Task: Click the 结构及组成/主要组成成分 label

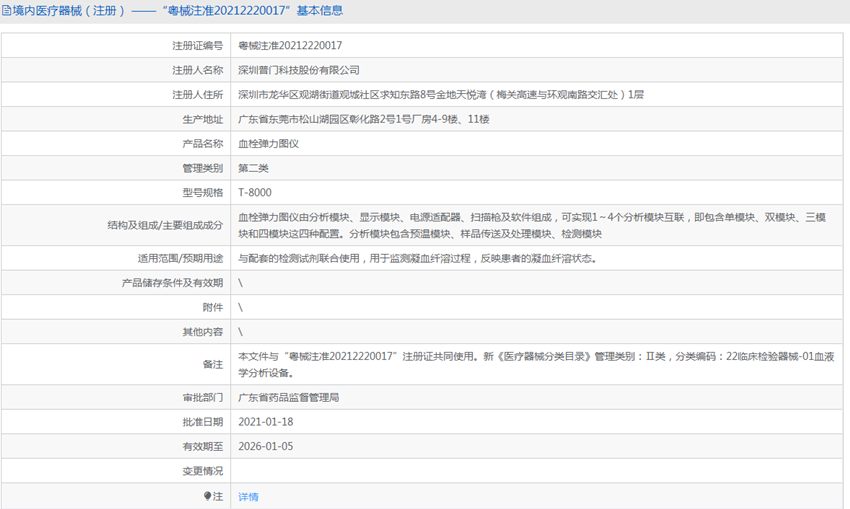Action: [x=165, y=225]
